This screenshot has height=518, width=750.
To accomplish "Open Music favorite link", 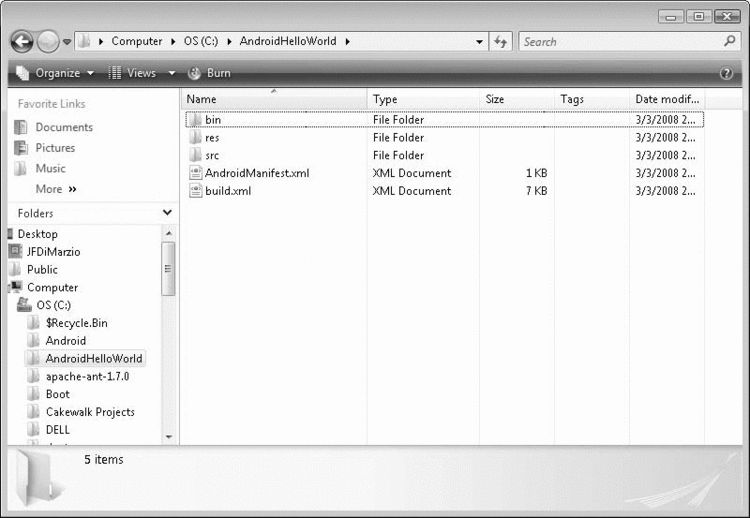I will pyautogui.click(x=50, y=168).
